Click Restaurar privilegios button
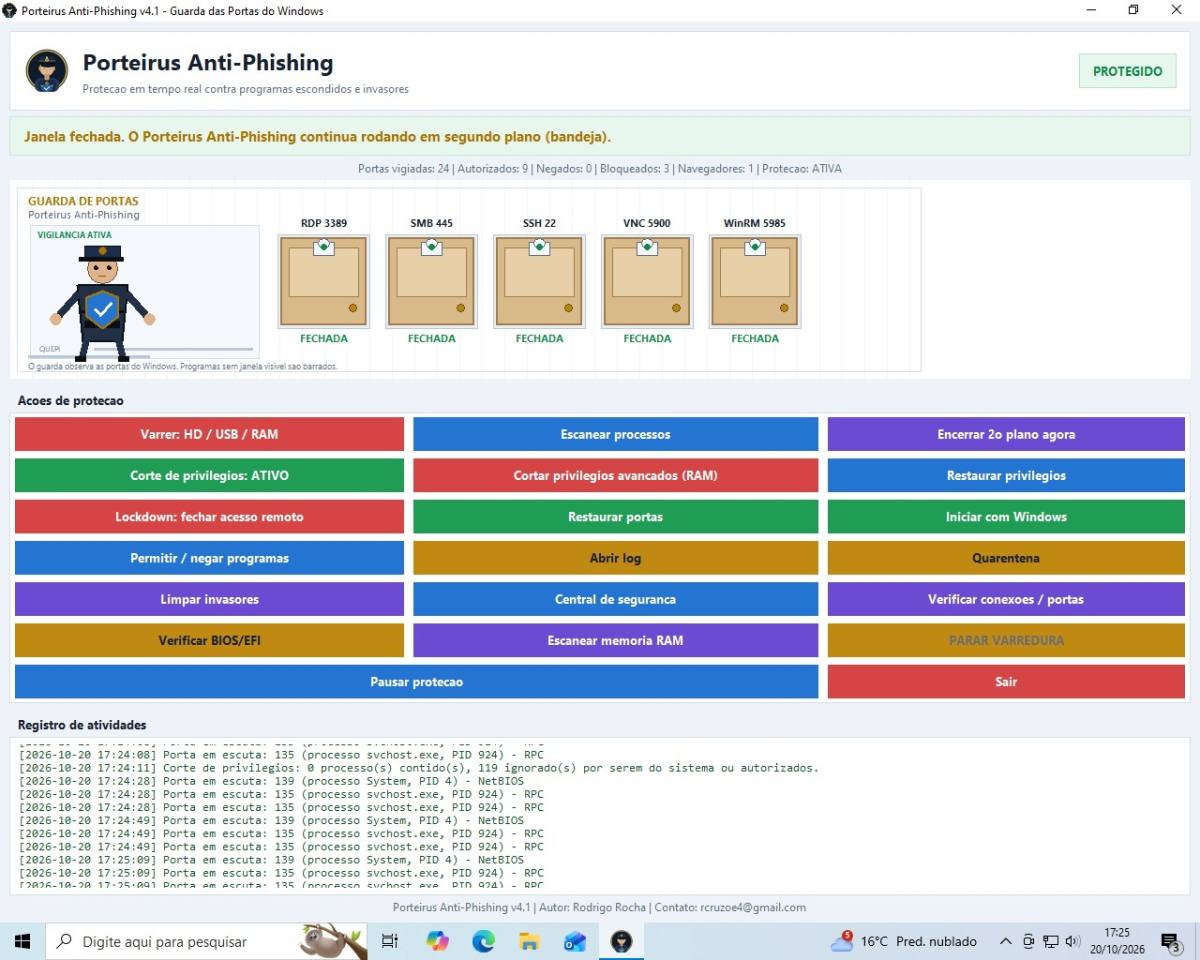The image size is (1200, 960). [x=1006, y=475]
